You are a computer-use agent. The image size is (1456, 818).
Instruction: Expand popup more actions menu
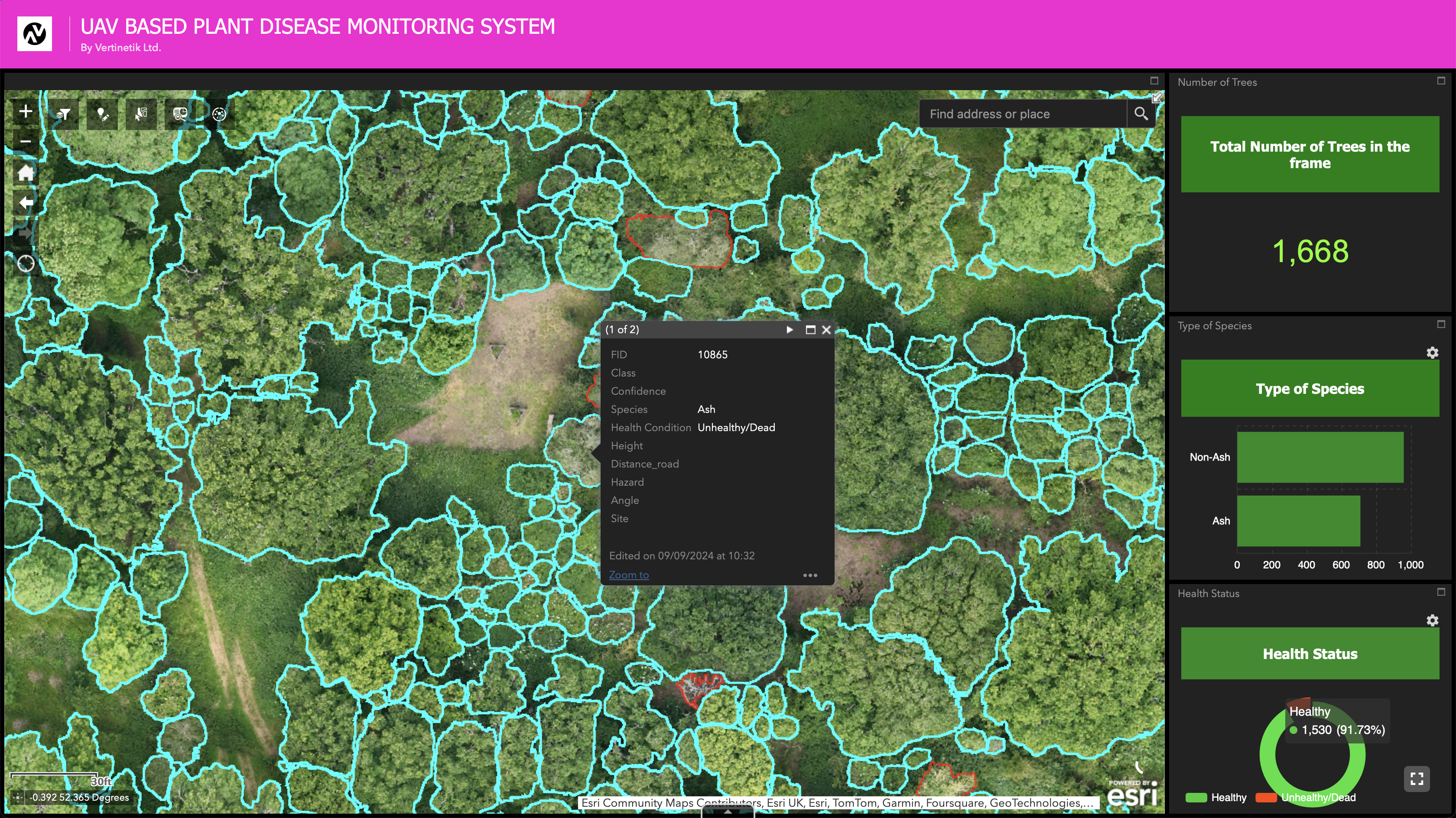pos(810,575)
